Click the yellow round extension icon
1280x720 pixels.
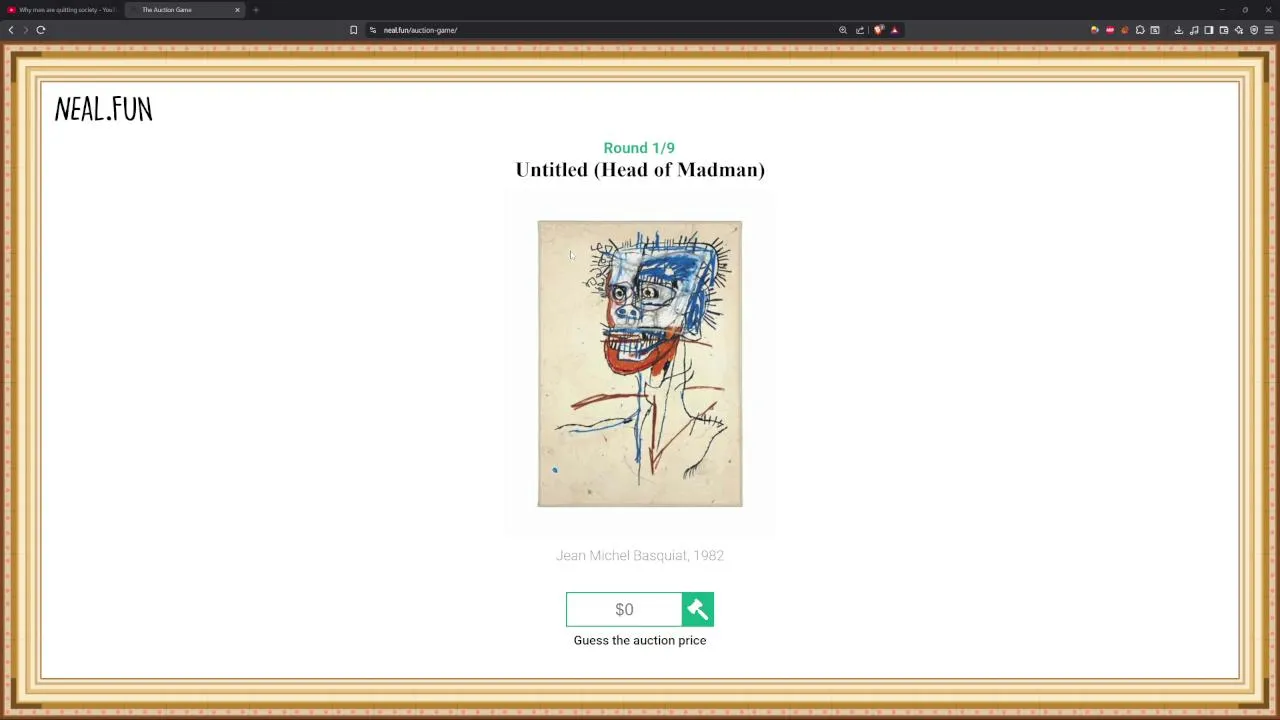tap(1095, 30)
